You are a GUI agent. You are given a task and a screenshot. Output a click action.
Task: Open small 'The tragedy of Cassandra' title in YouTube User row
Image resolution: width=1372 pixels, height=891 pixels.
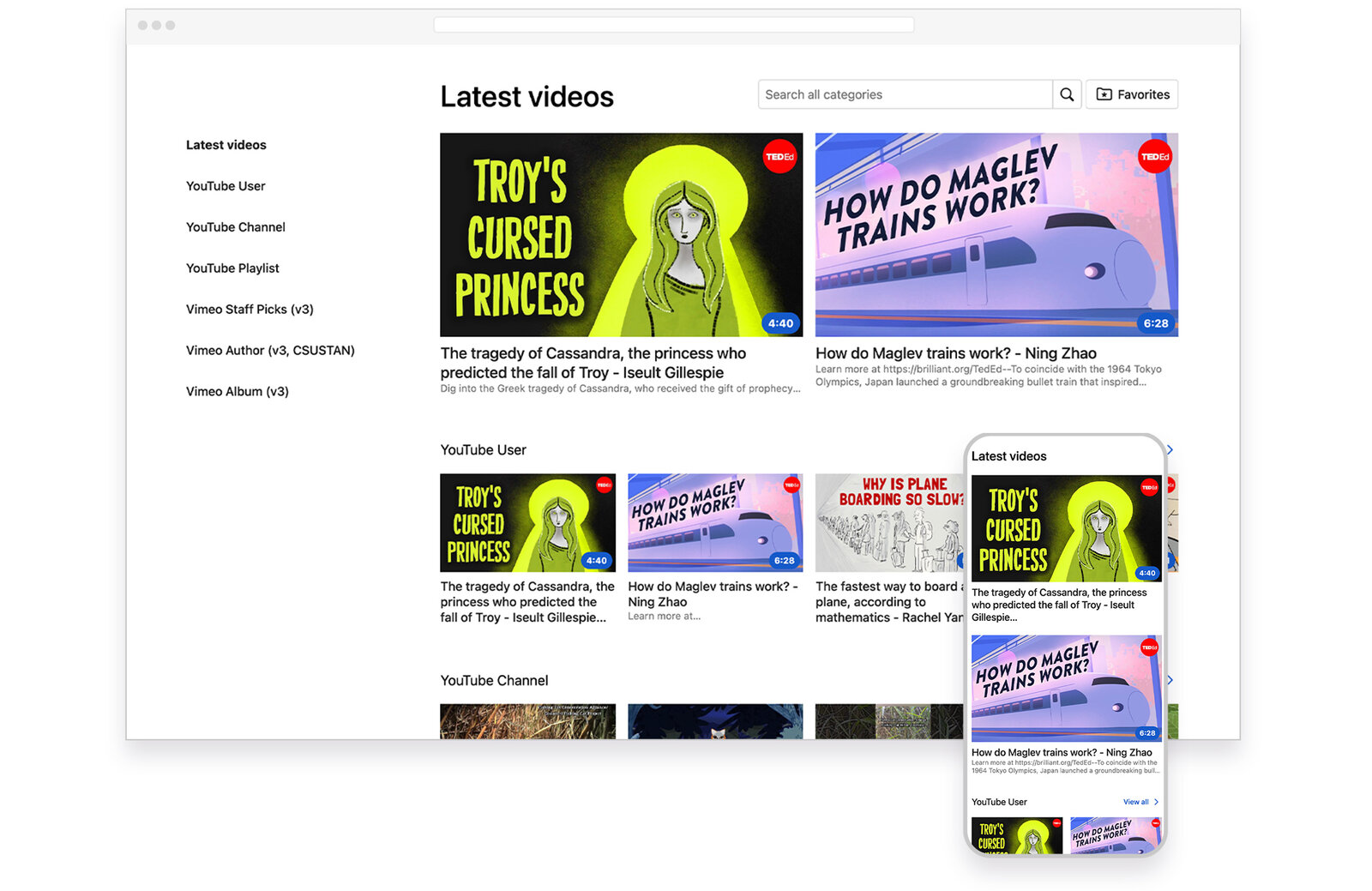[527, 602]
